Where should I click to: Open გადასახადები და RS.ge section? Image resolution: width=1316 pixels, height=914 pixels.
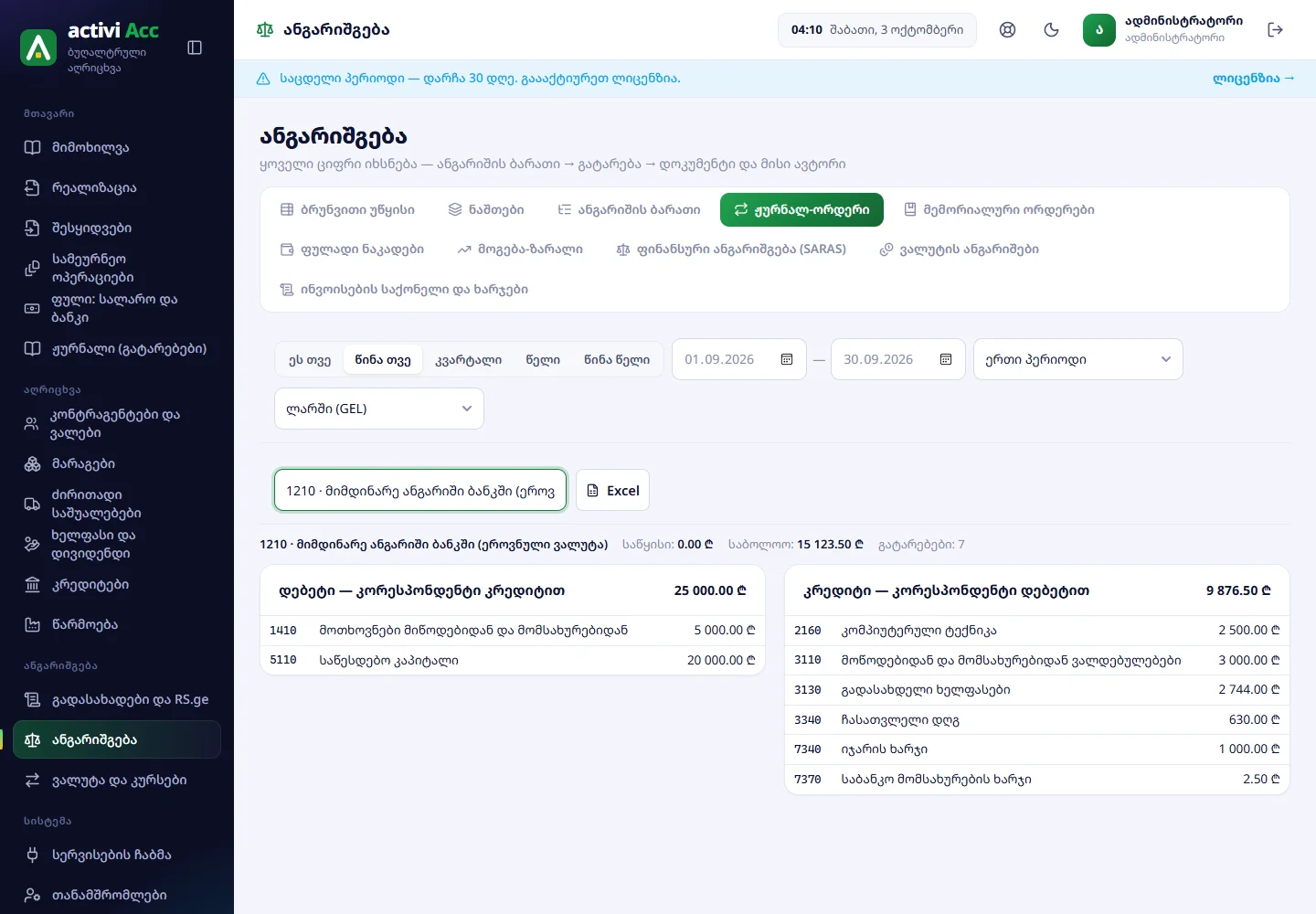point(117,699)
